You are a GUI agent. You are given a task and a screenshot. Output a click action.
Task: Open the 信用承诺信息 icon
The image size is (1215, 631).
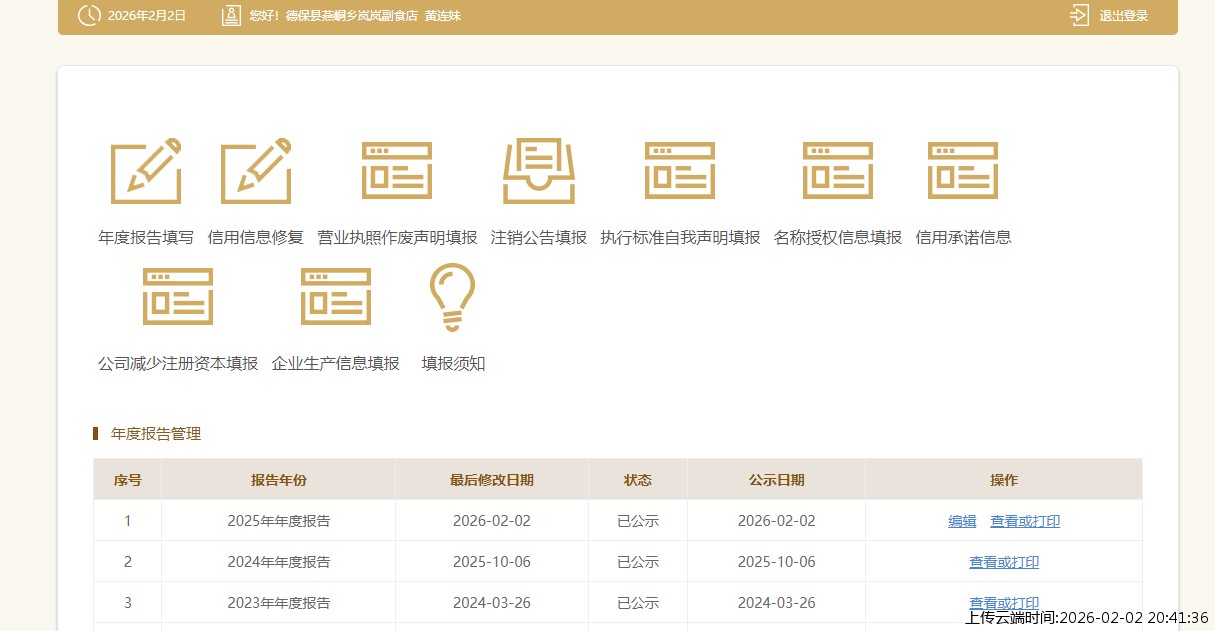click(x=963, y=171)
